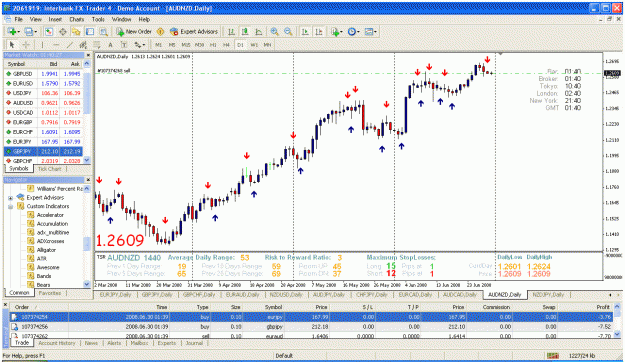
Task: Switch timeframe to M1
Action: [x=158, y=45]
